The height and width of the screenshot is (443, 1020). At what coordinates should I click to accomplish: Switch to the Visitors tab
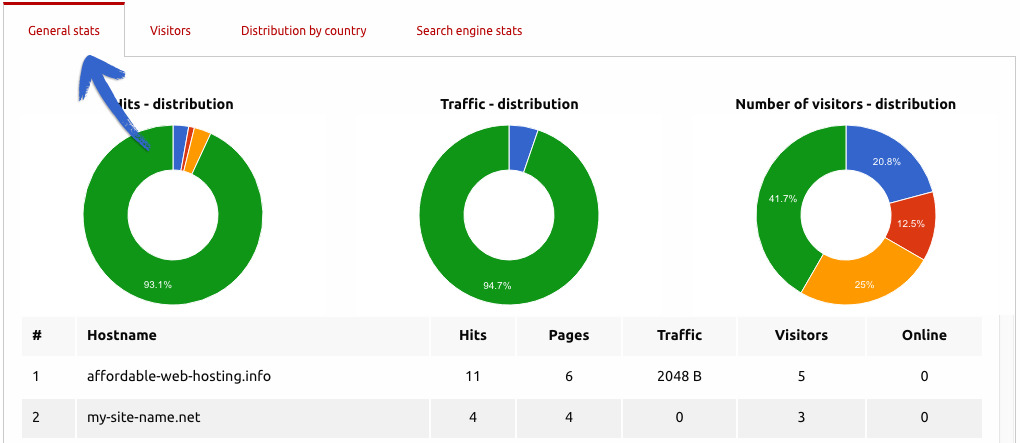(170, 31)
